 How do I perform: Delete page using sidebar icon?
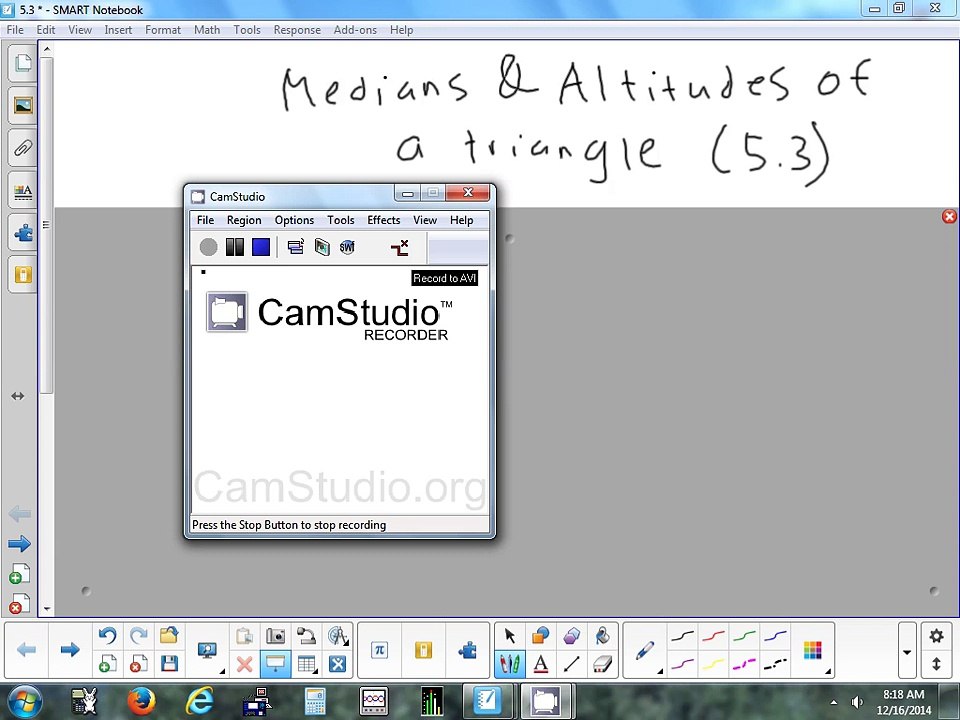[x=20, y=604]
